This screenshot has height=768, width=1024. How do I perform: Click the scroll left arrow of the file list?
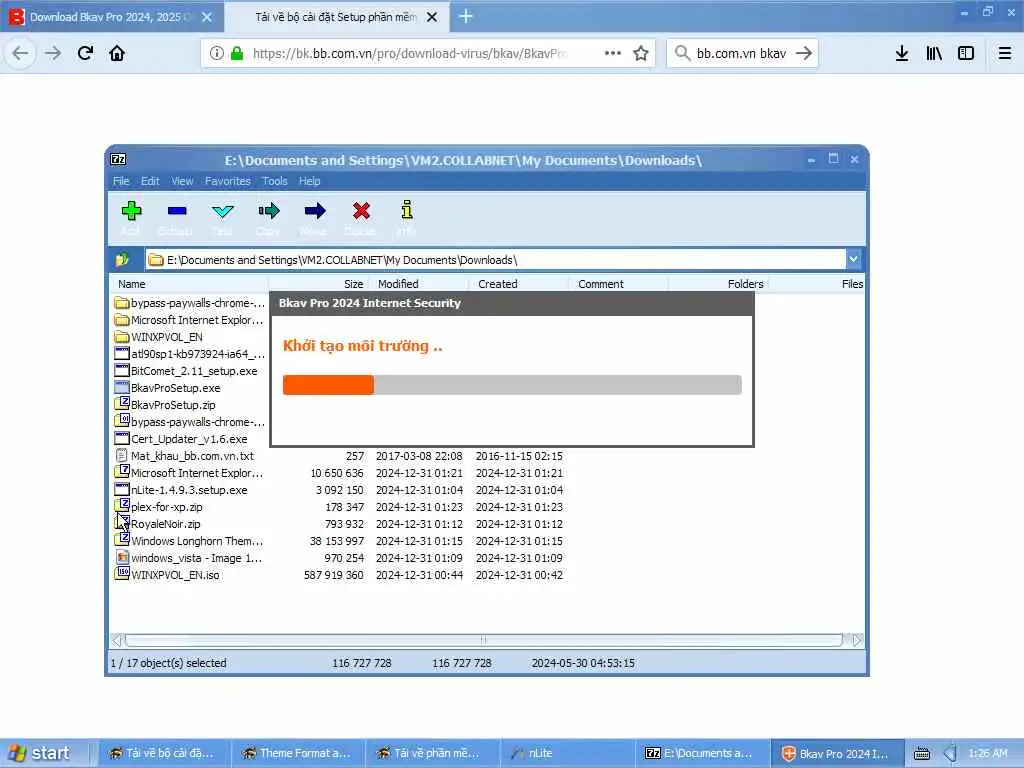pyautogui.click(x=116, y=640)
